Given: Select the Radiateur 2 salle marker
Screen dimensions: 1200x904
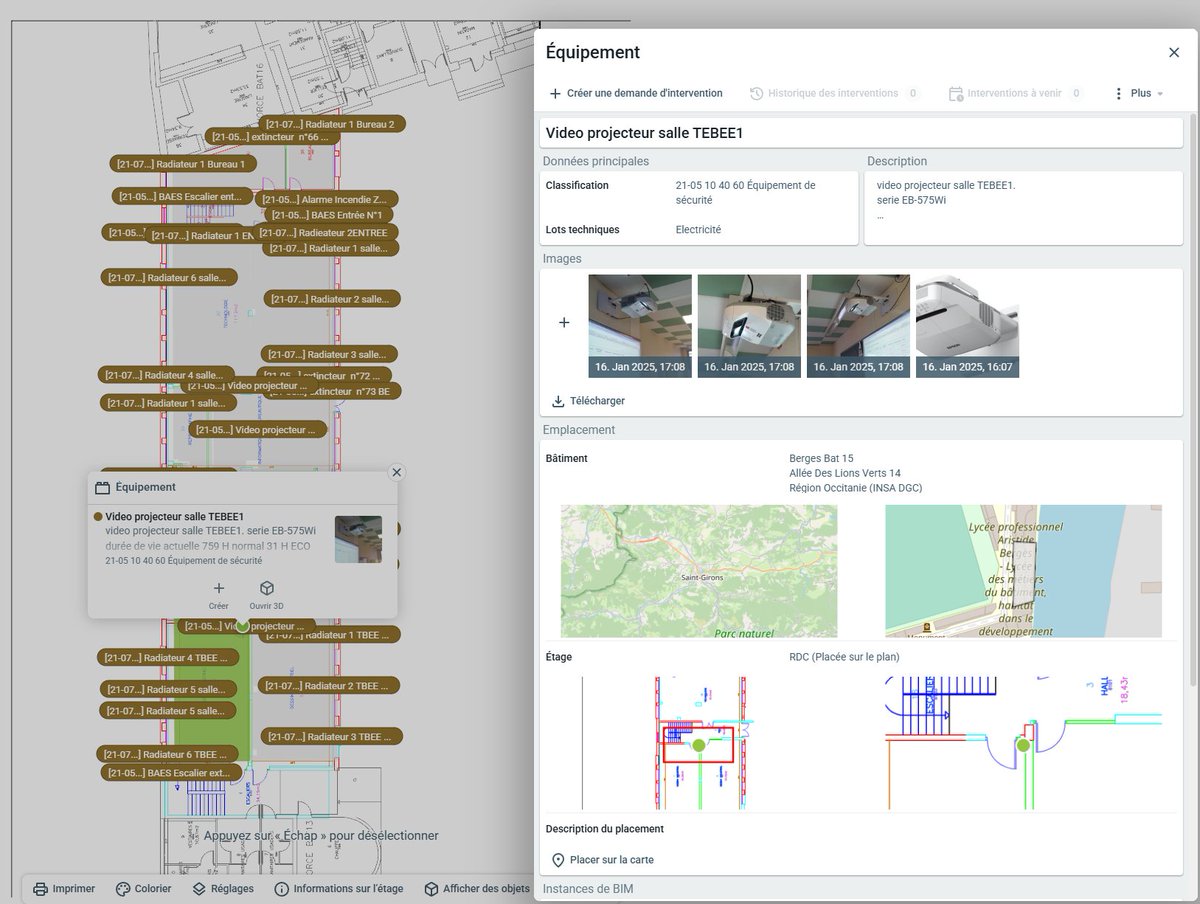Looking at the screenshot, I should tap(333, 299).
